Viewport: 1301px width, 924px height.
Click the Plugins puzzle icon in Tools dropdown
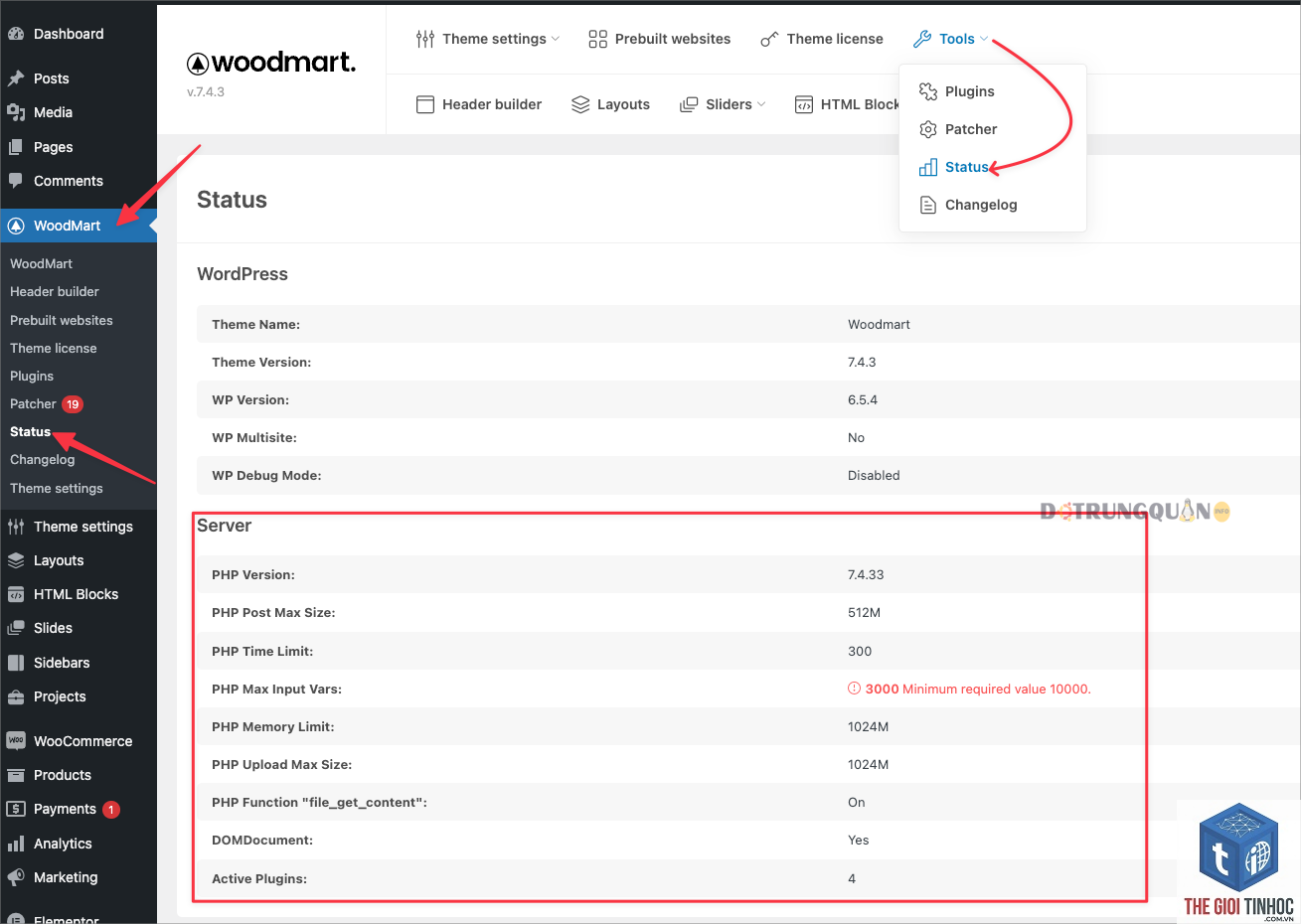[x=928, y=91]
